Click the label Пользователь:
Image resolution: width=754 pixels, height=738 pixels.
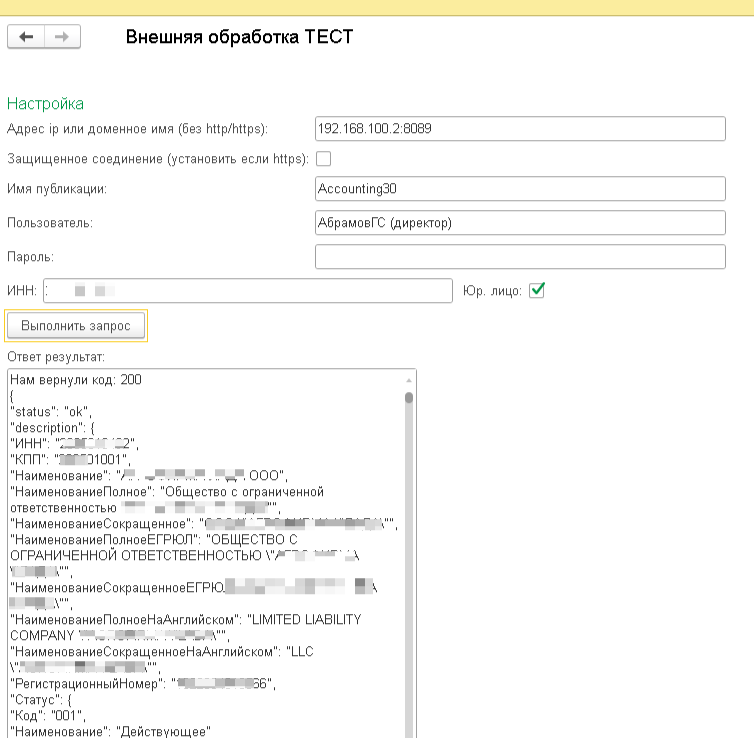[50, 223]
